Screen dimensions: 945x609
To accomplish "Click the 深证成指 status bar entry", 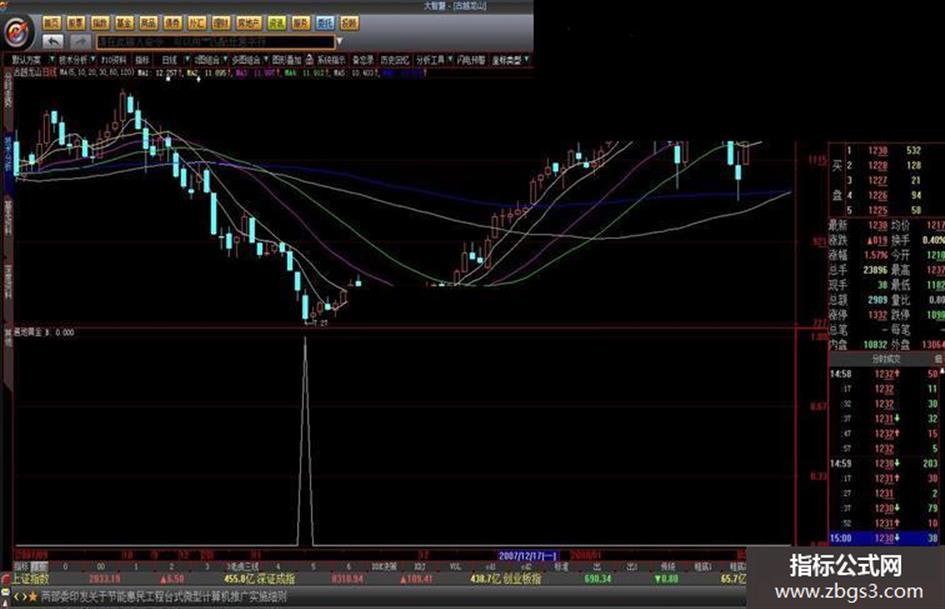I will coord(276,579).
